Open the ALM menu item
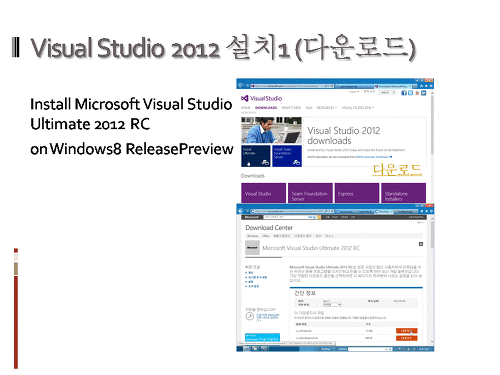Screen dimensions: 500x375 click(x=309, y=108)
